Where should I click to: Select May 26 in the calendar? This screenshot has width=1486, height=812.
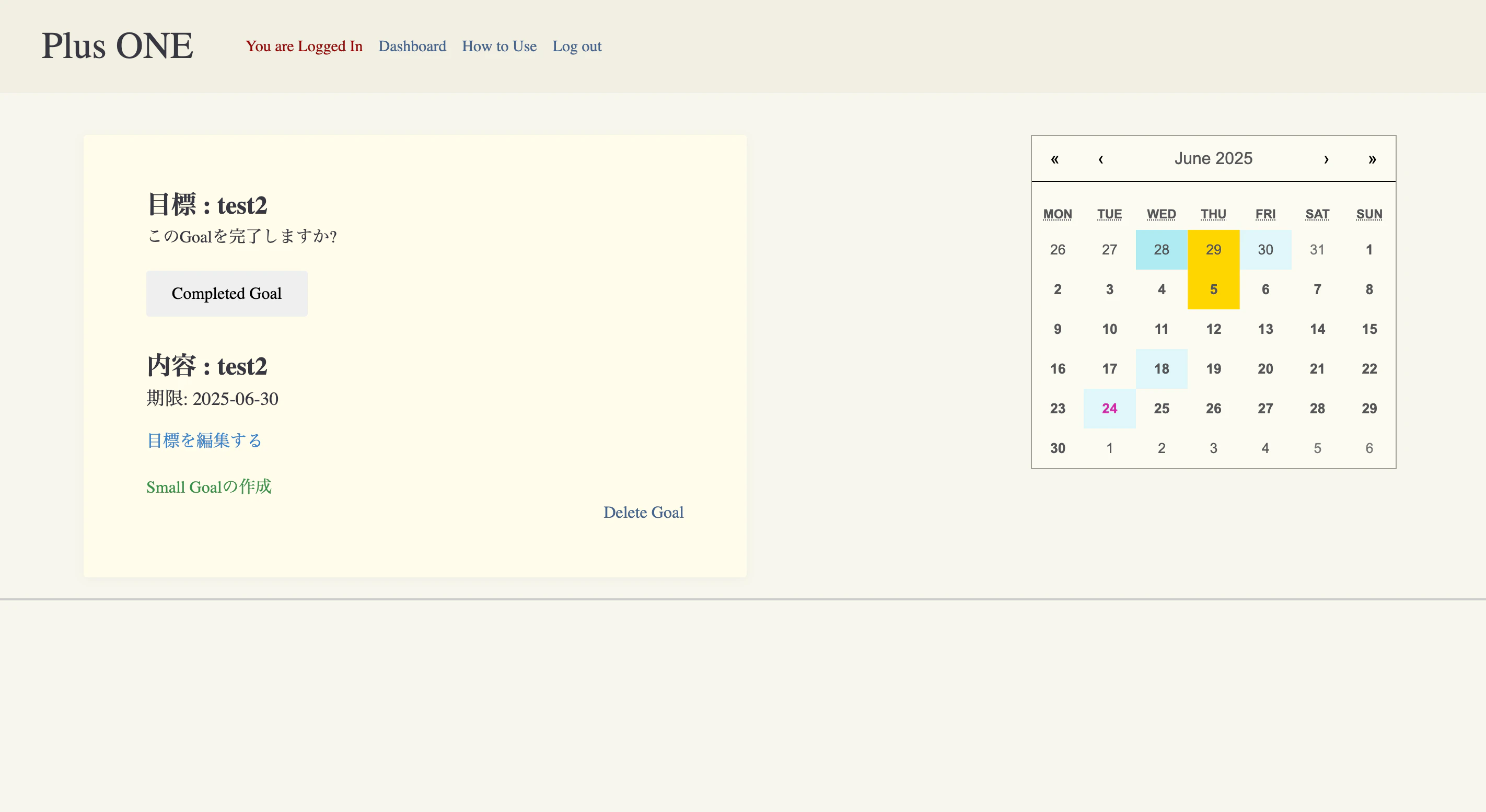click(1058, 249)
